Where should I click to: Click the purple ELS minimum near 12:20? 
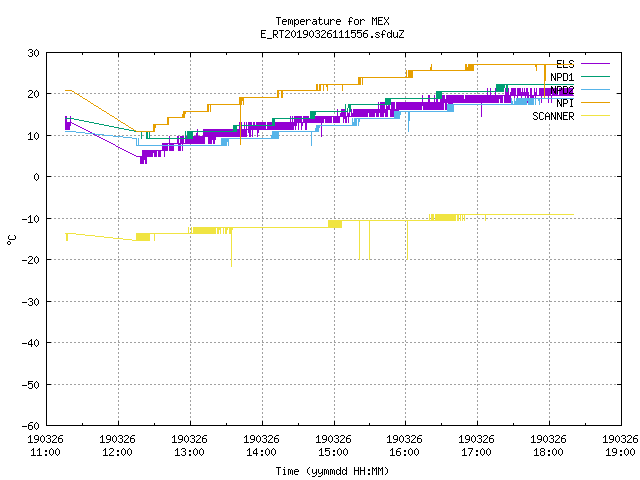(143, 160)
